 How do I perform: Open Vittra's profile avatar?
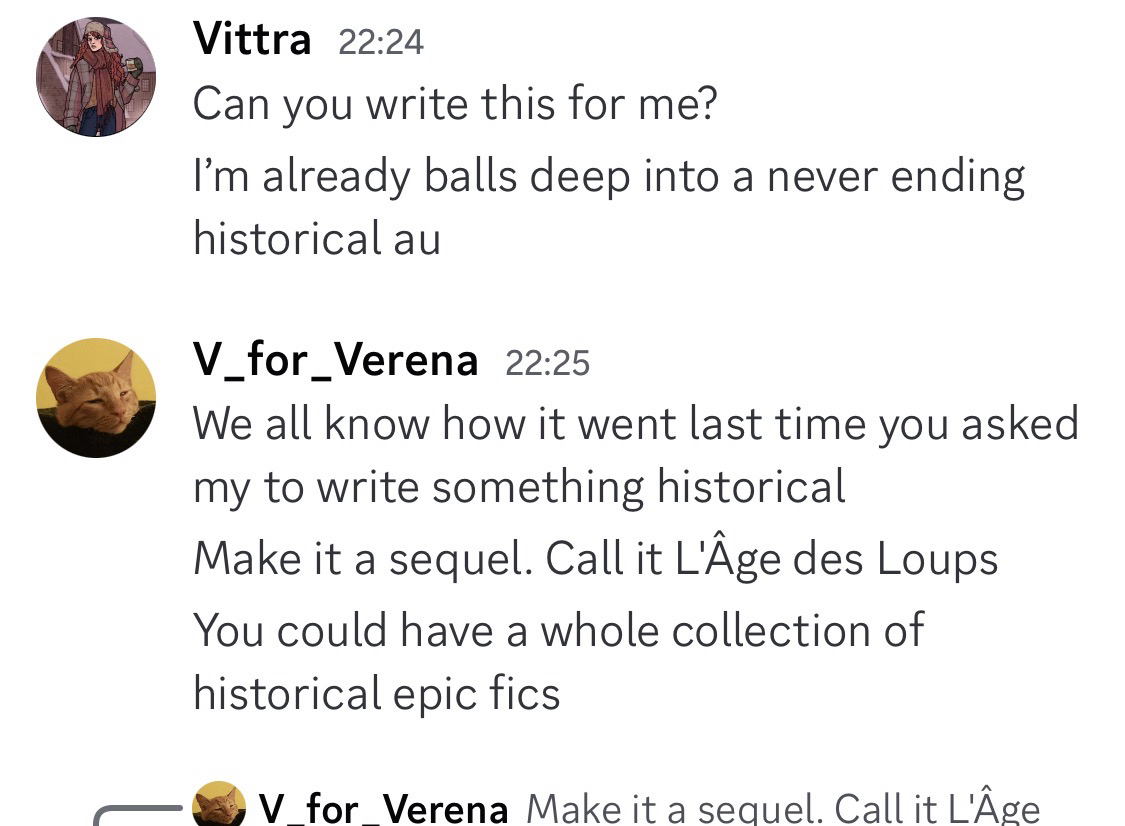pos(96,77)
